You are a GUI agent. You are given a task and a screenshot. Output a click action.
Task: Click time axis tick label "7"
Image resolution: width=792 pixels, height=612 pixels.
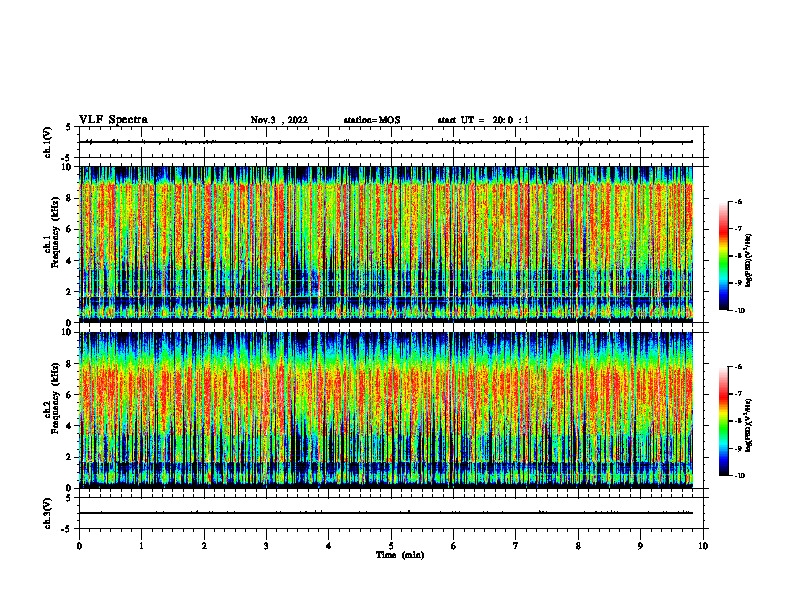click(516, 546)
